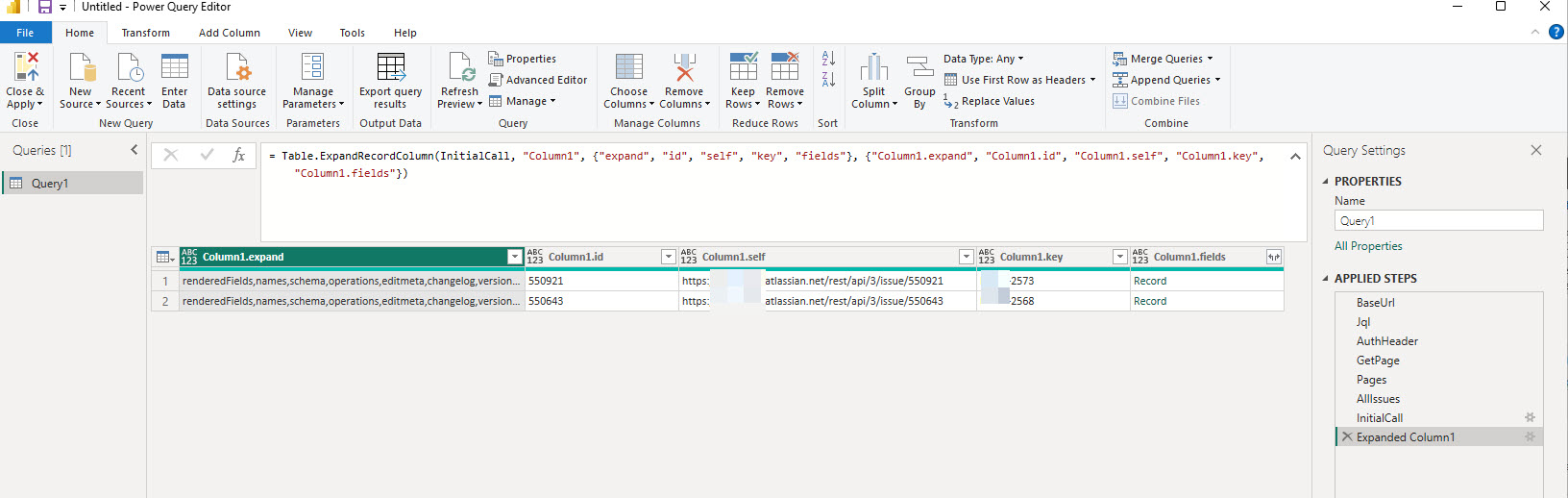Open Column1.expand filter dropdown
Screen dimensions: 1568x498
point(515,257)
